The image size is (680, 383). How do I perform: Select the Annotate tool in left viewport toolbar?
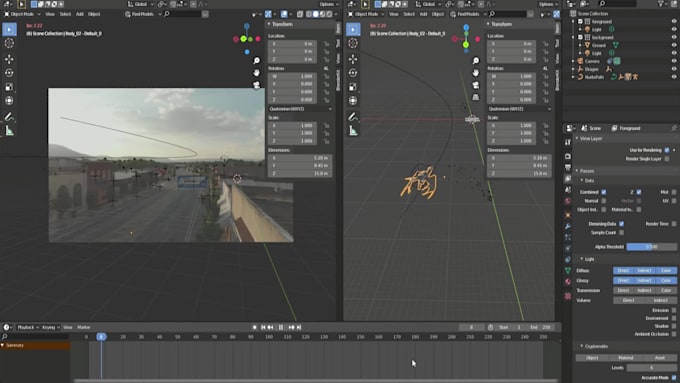tap(9, 117)
